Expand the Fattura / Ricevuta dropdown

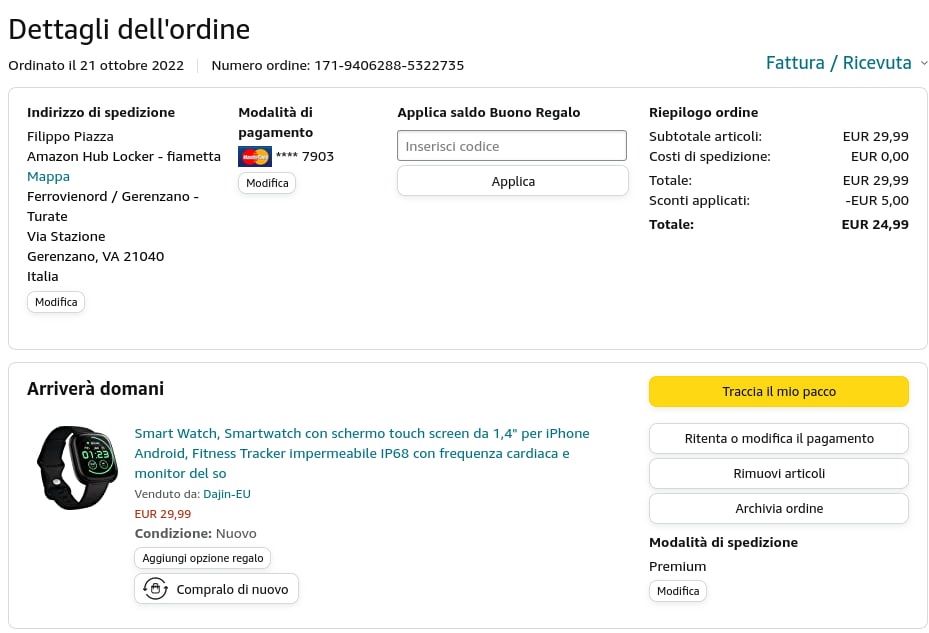846,63
